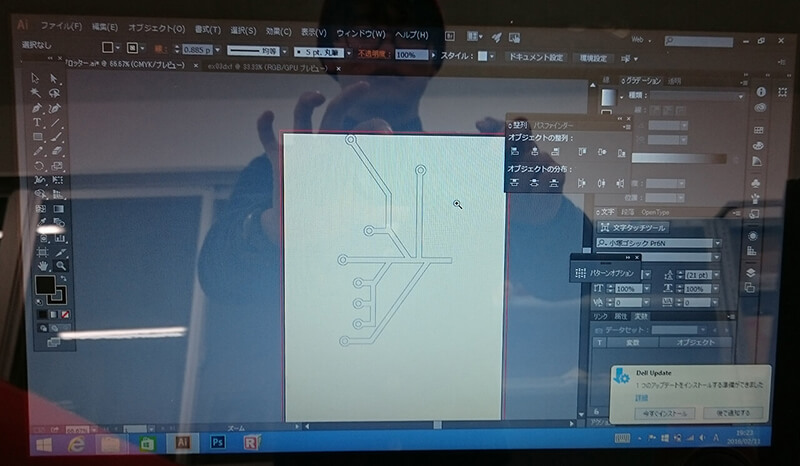
Task: Open the Web workspace switcher
Action: (641, 39)
